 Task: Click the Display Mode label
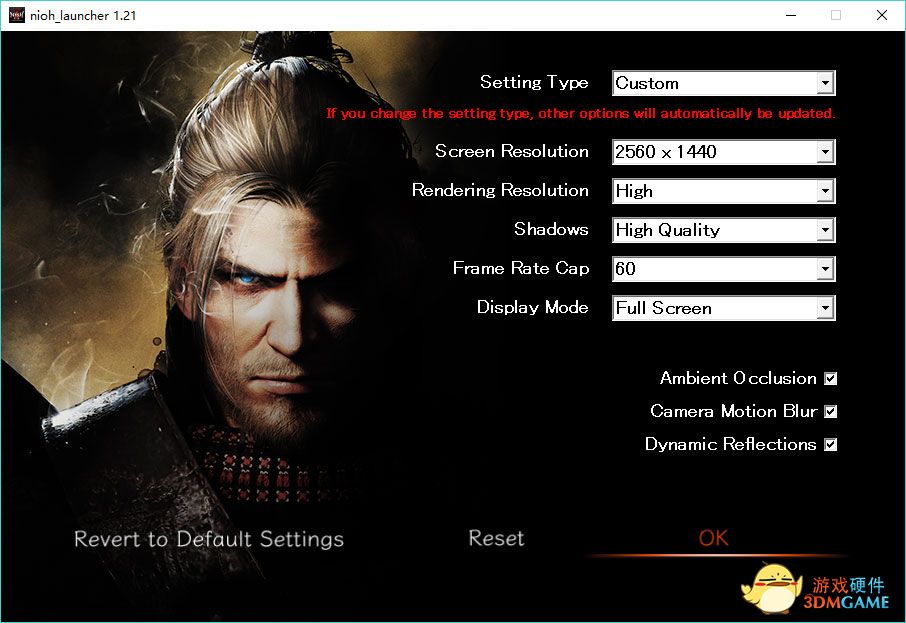tap(533, 307)
